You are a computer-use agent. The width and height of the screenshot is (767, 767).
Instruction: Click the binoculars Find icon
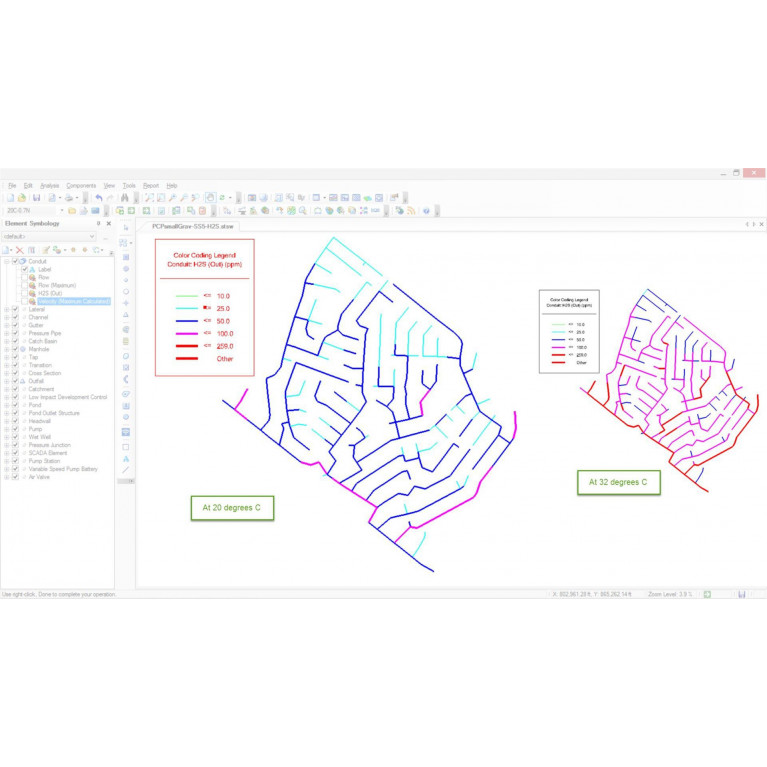tap(125, 198)
